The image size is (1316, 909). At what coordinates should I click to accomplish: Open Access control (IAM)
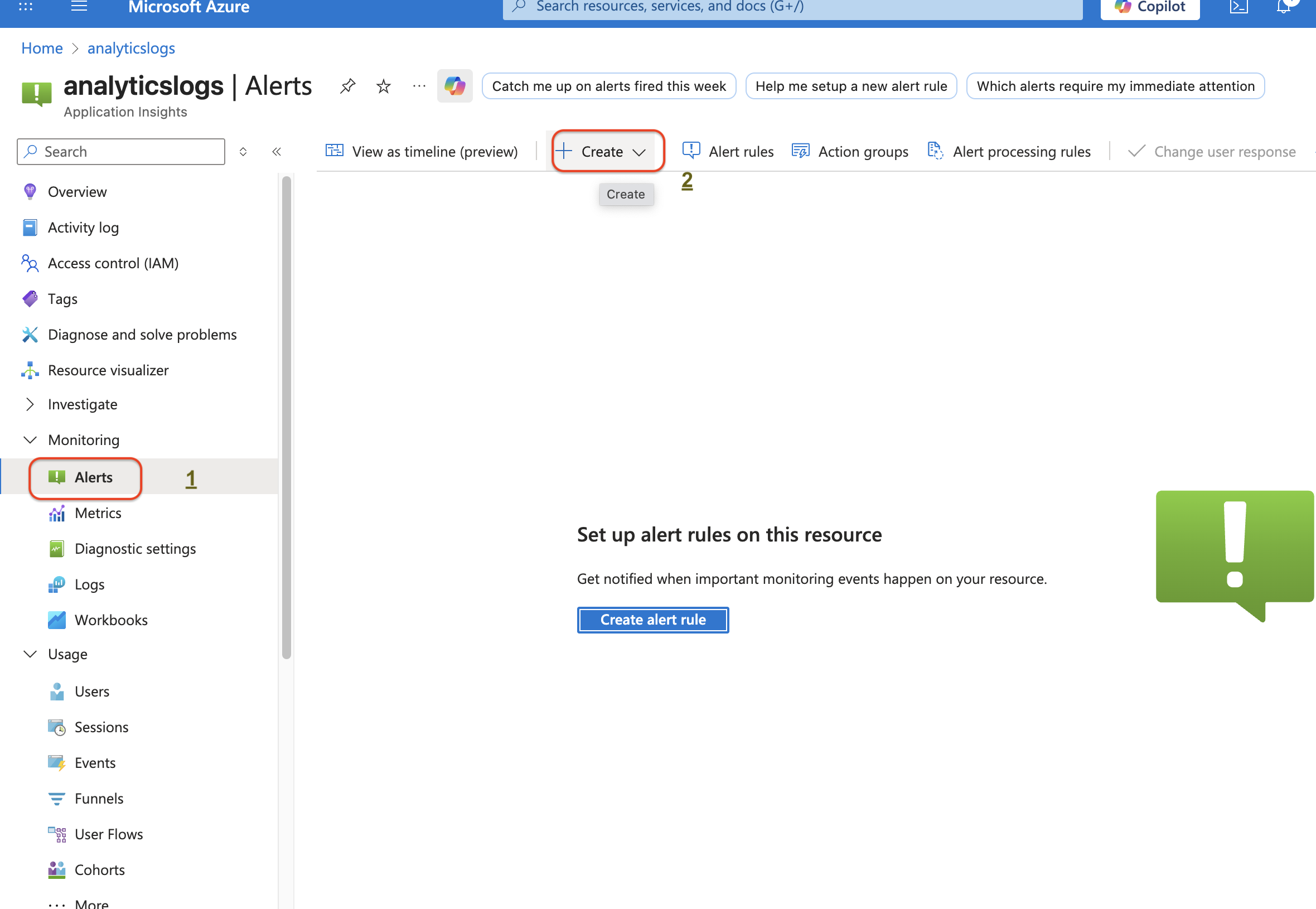113,263
